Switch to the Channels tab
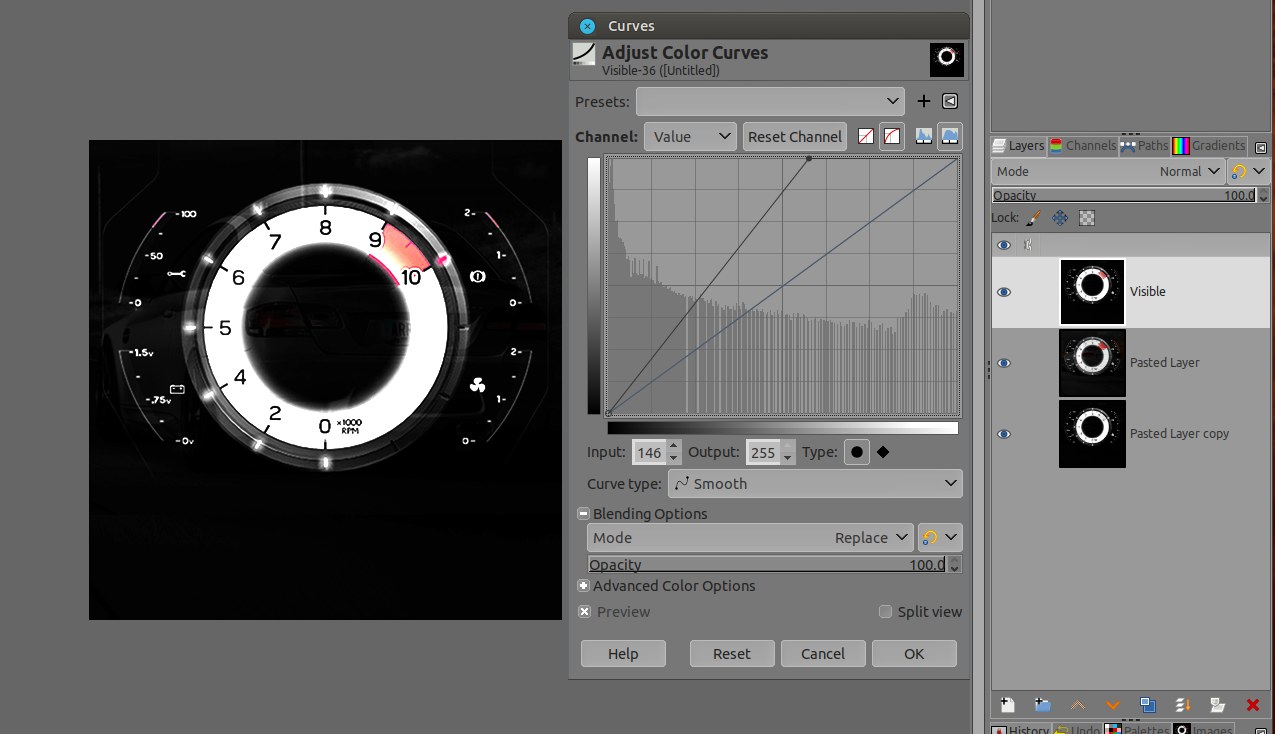The width and height of the screenshot is (1275, 734). [x=1082, y=146]
